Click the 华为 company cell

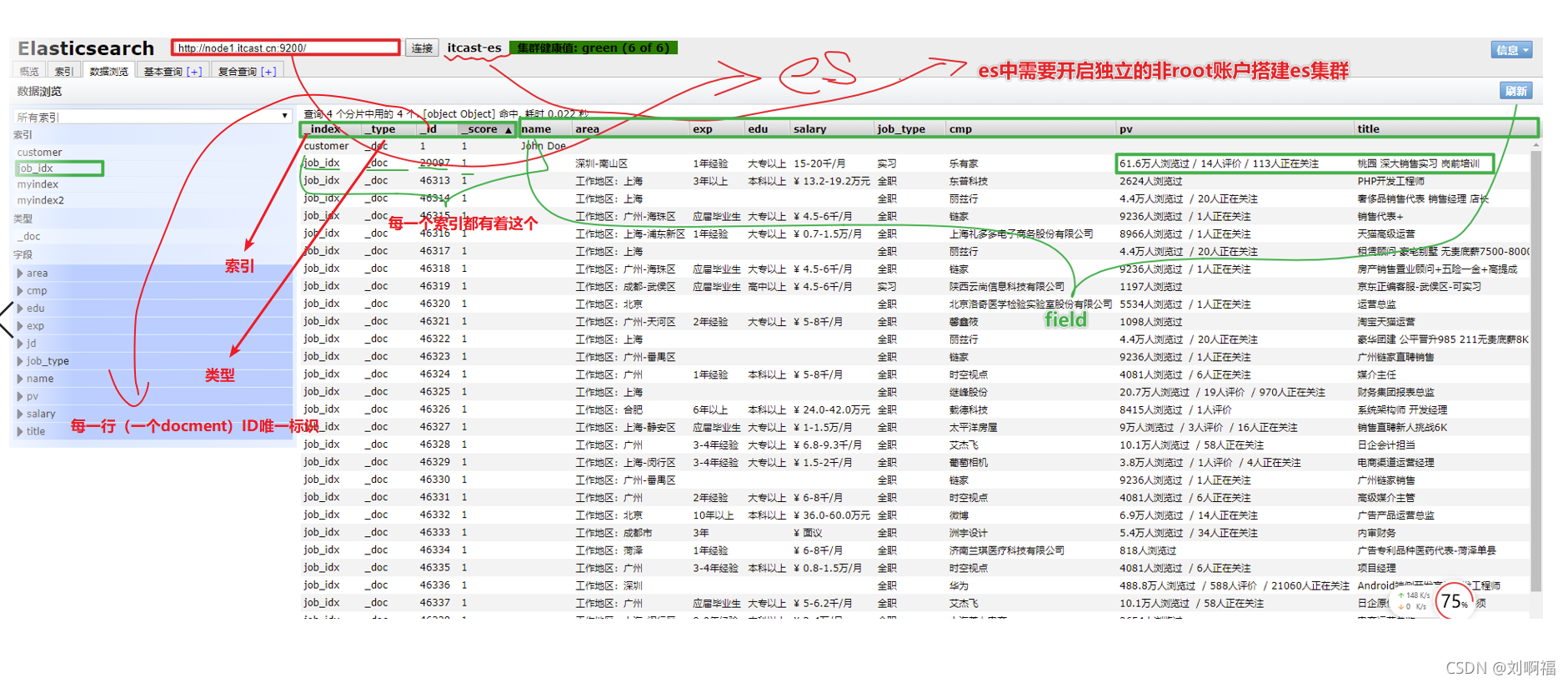[x=959, y=585]
